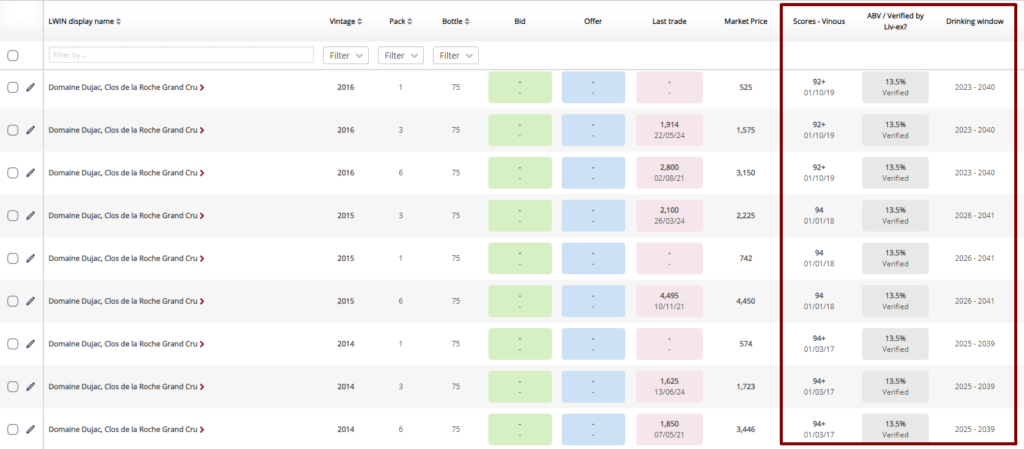Open the chevron arrow on 2015 pack 3 wine
This screenshot has height=449, width=1024.
point(202,215)
